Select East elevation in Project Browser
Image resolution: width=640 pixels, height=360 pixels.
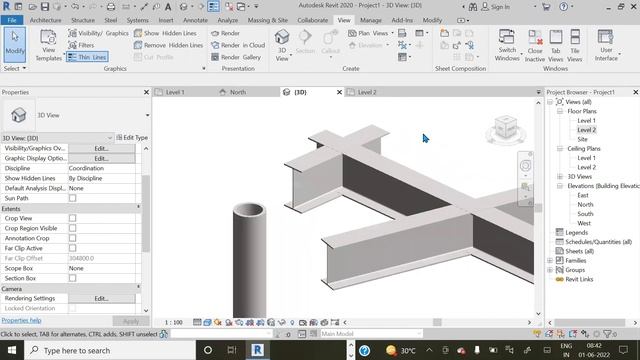click(x=583, y=195)
